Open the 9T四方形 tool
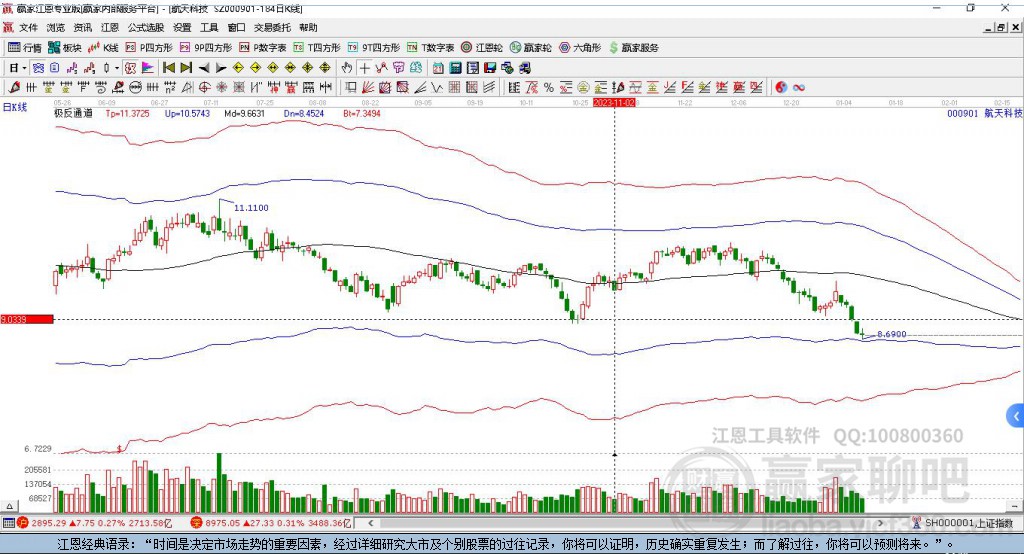 coord(374,48)
